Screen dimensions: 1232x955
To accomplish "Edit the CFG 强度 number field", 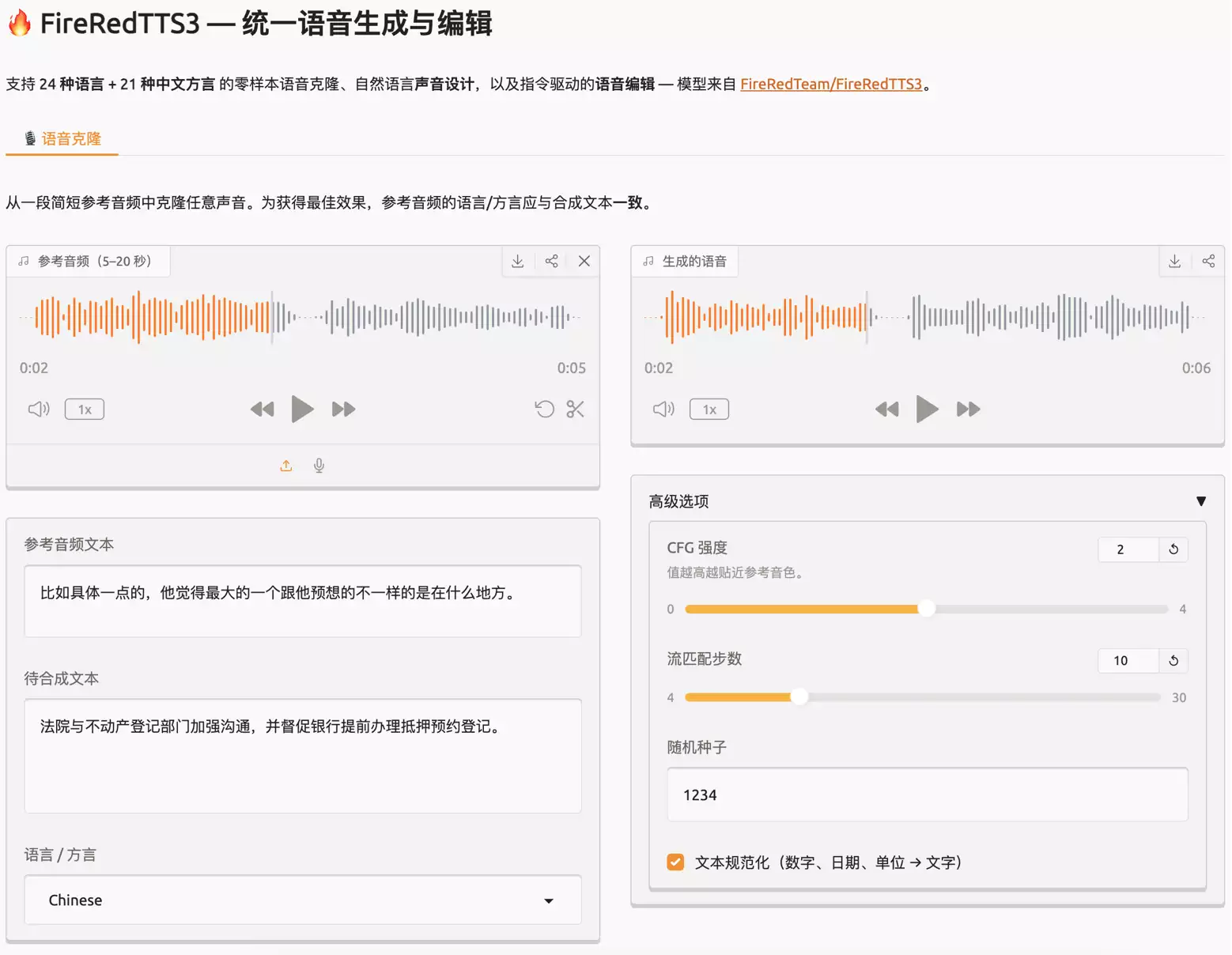I will [1128, 549].
